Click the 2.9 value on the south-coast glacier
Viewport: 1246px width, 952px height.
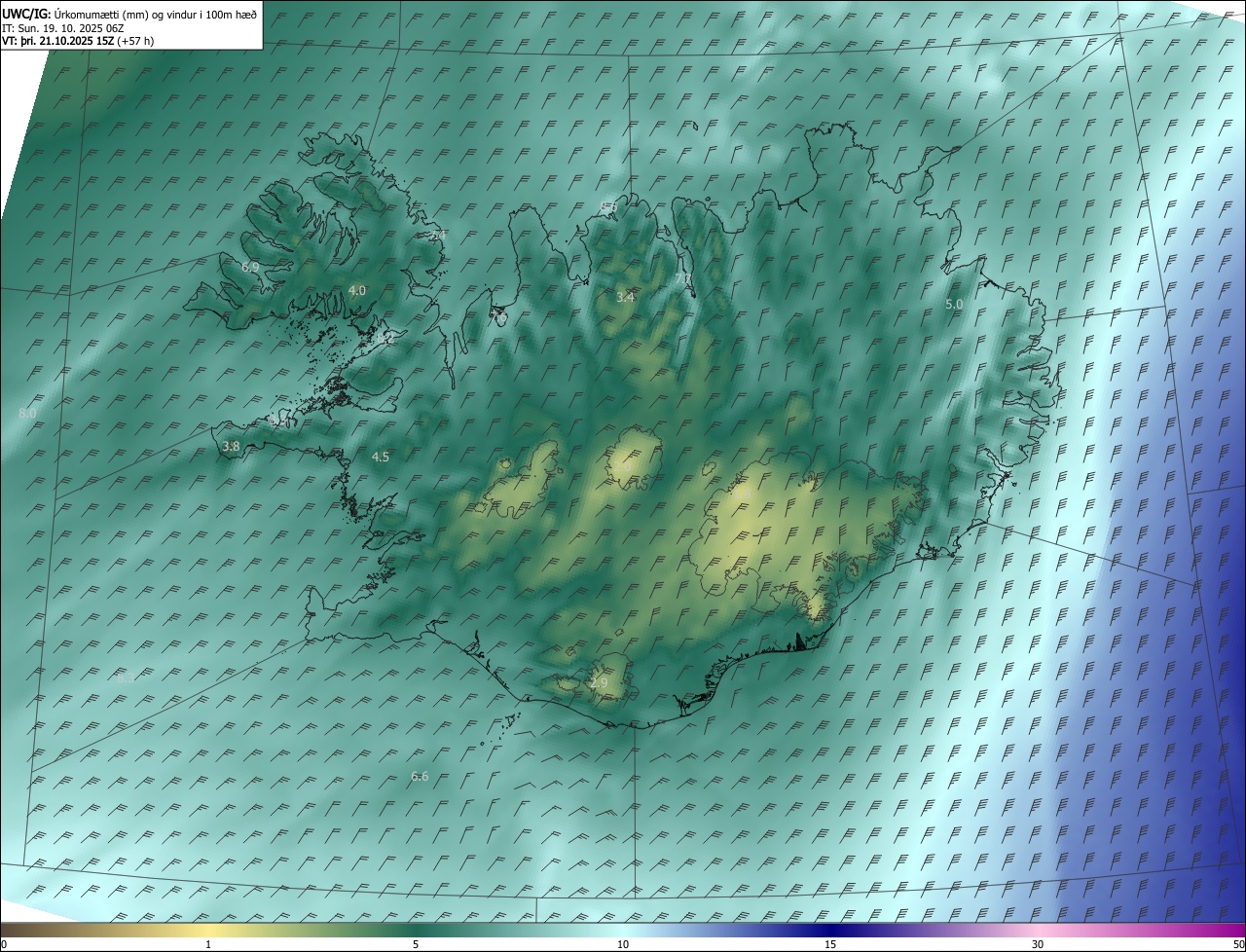click(x=599, y=683)
